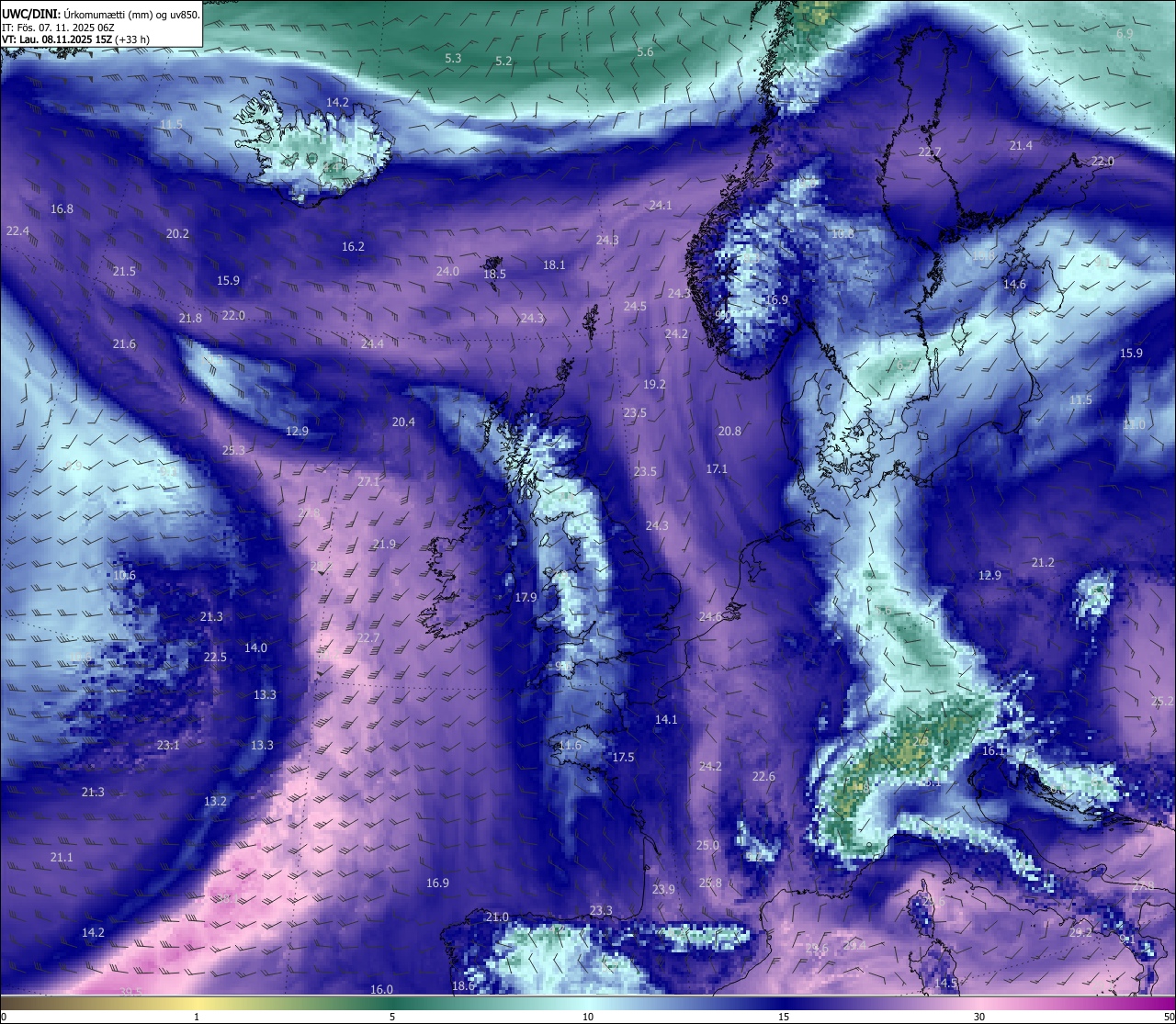This screenshot has width=1176, height=1024.
Task: Click the 16.0 value above color scale
Action: [x=381, y=990]
